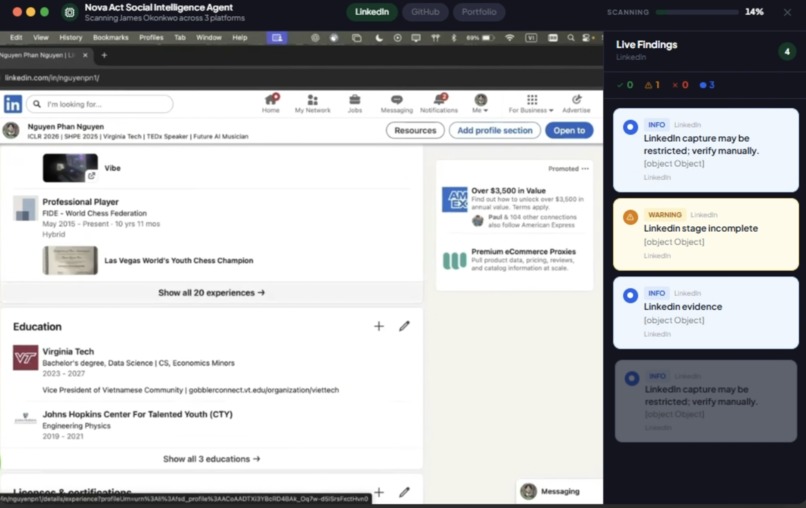Click the display mirroring icon in menu bar
The height and width of the screenshot is (508, 806).
[416, 38]
